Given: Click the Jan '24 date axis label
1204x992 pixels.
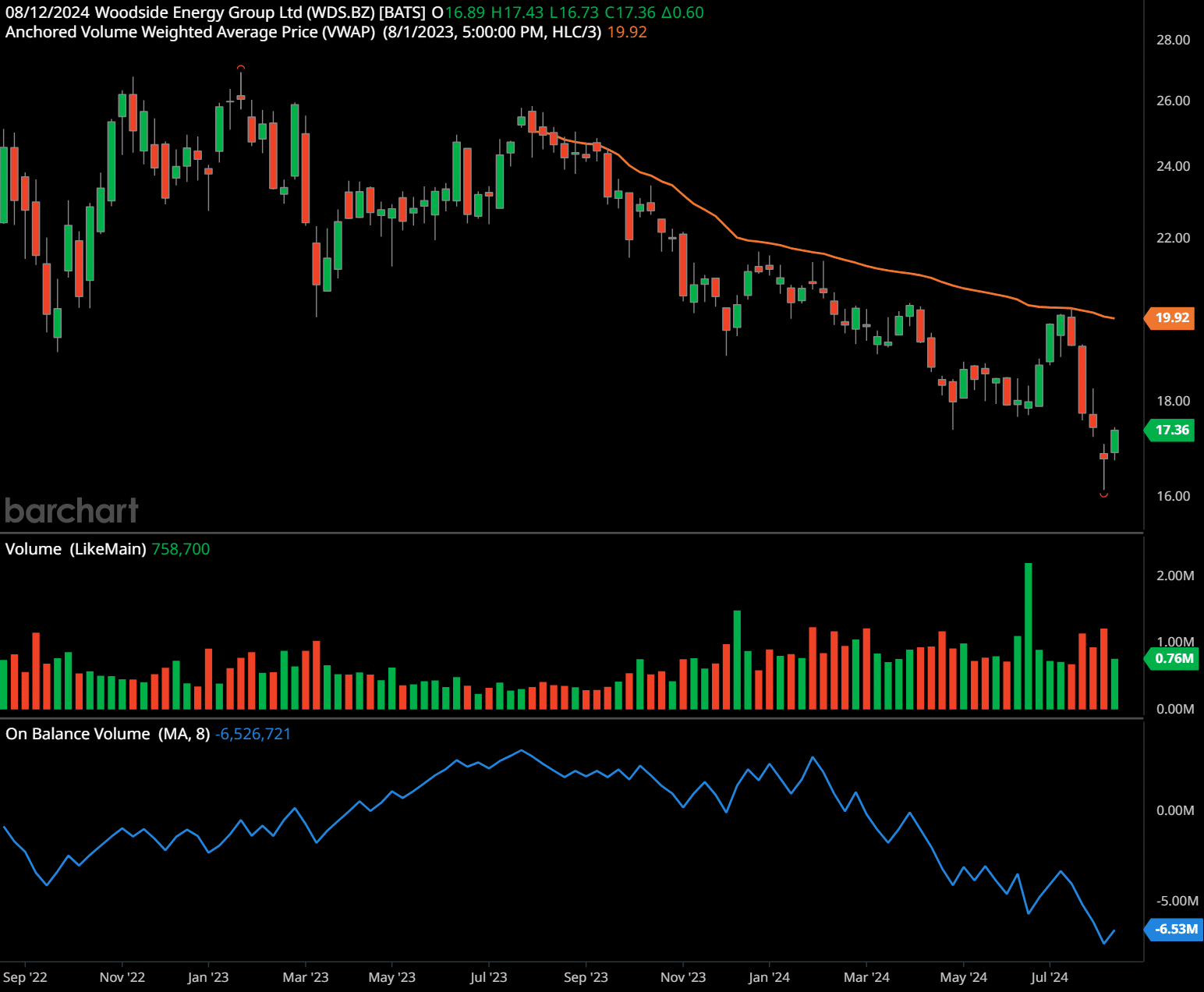Looking at the screenshot, I should [x=769, y=977].
